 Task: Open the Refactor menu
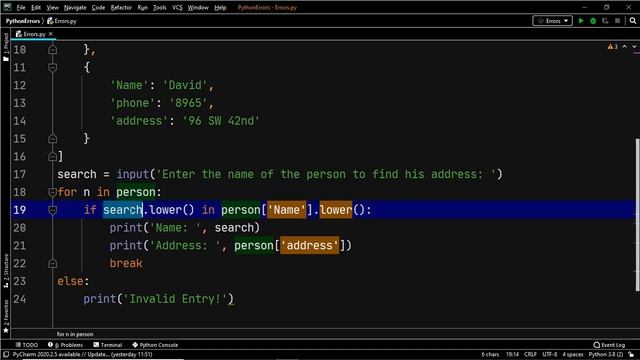tap(121, 7)
